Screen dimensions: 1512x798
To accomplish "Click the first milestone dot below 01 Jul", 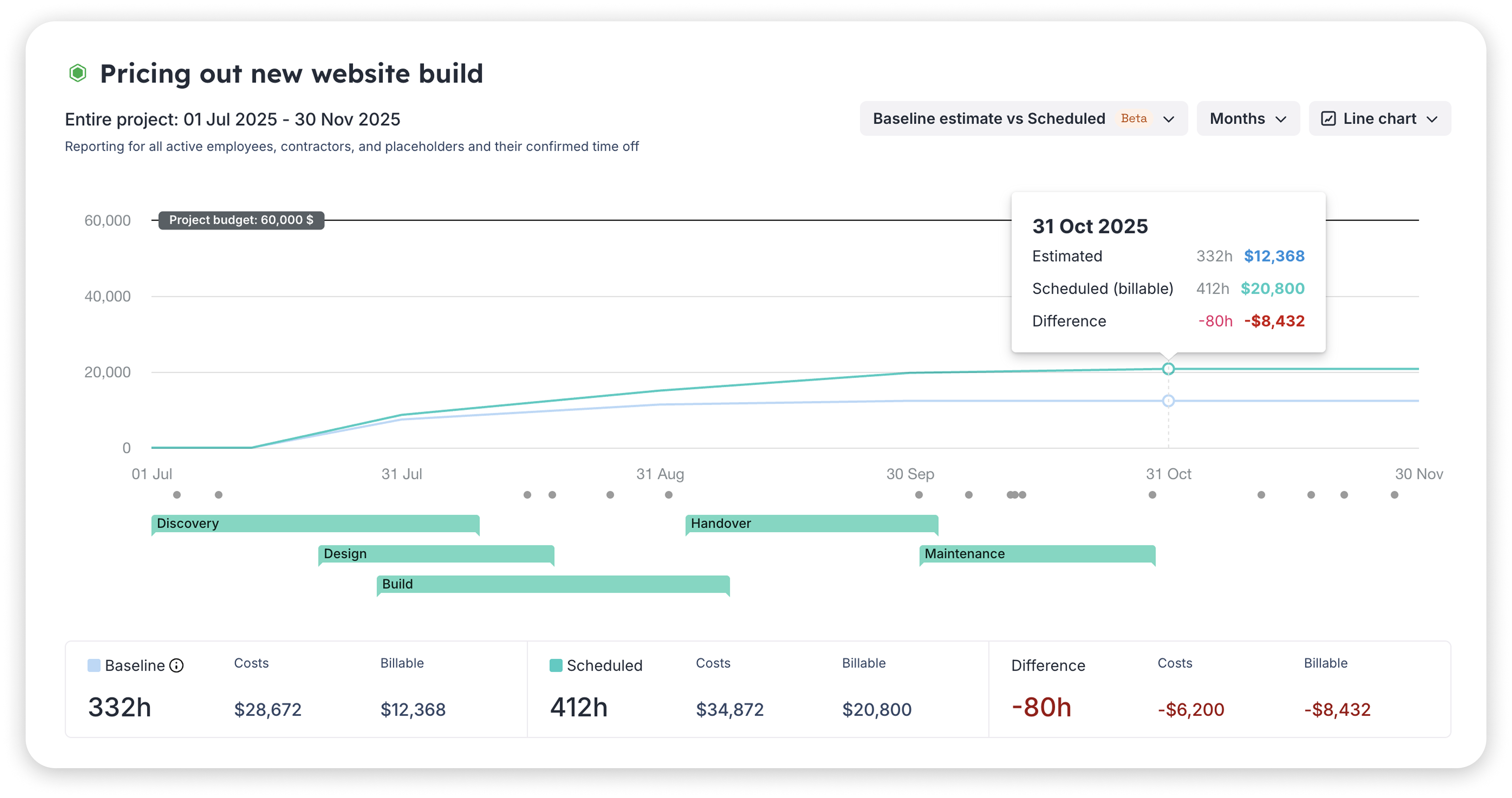I will pyautogui.click(x=177, y=495).
